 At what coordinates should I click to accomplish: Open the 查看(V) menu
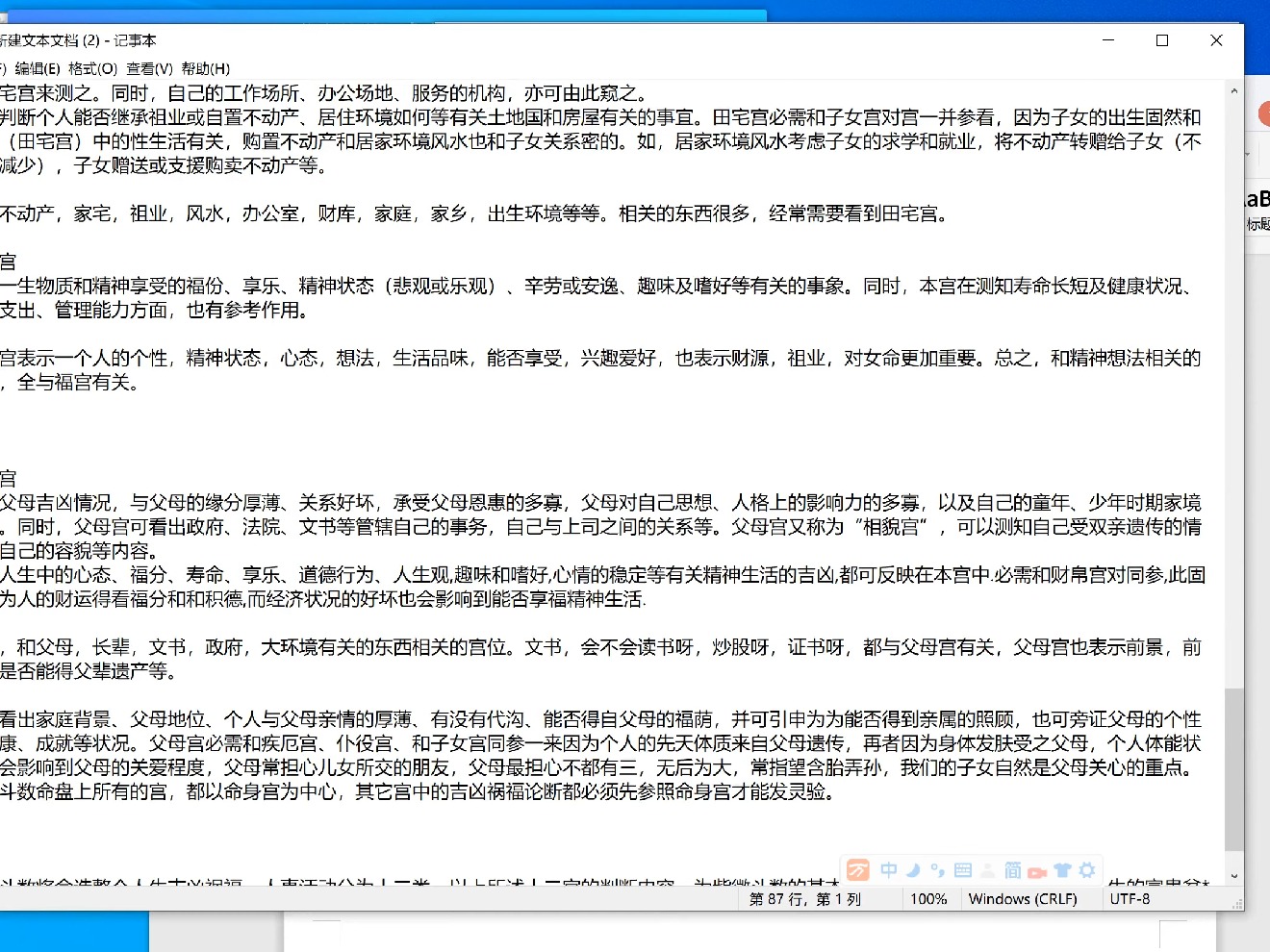point(149,68)
